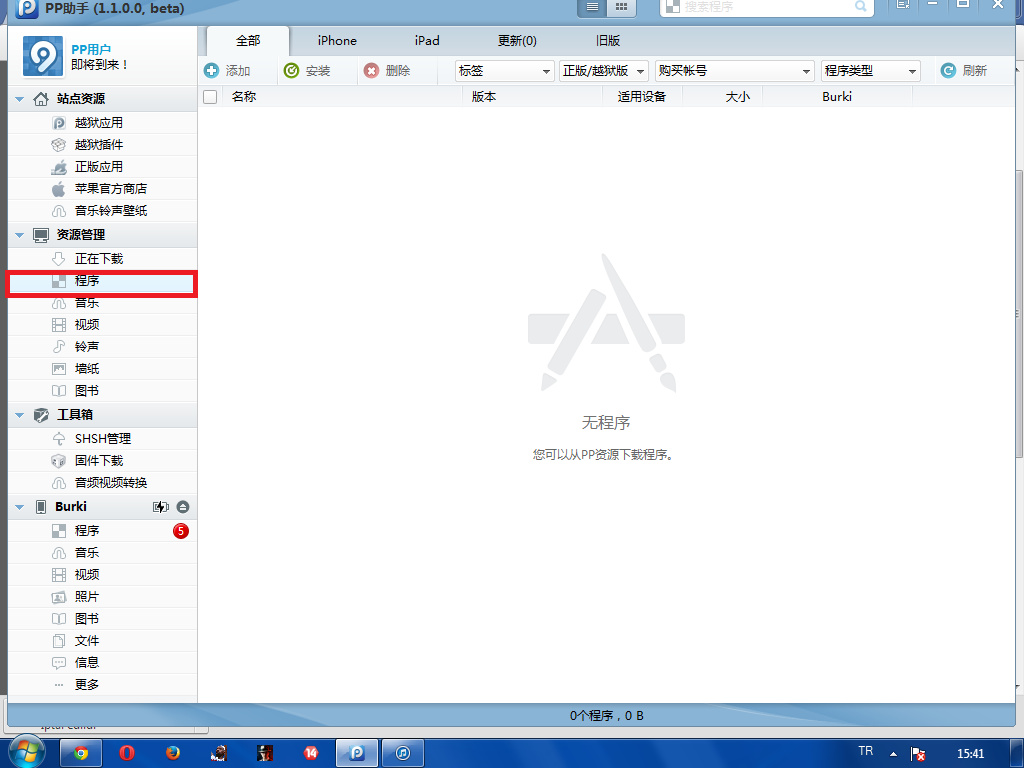This screenshot has height=768, width=1024.
Task: Open the 购买帐号 dropdown
Action: click(x=735, y=71)
